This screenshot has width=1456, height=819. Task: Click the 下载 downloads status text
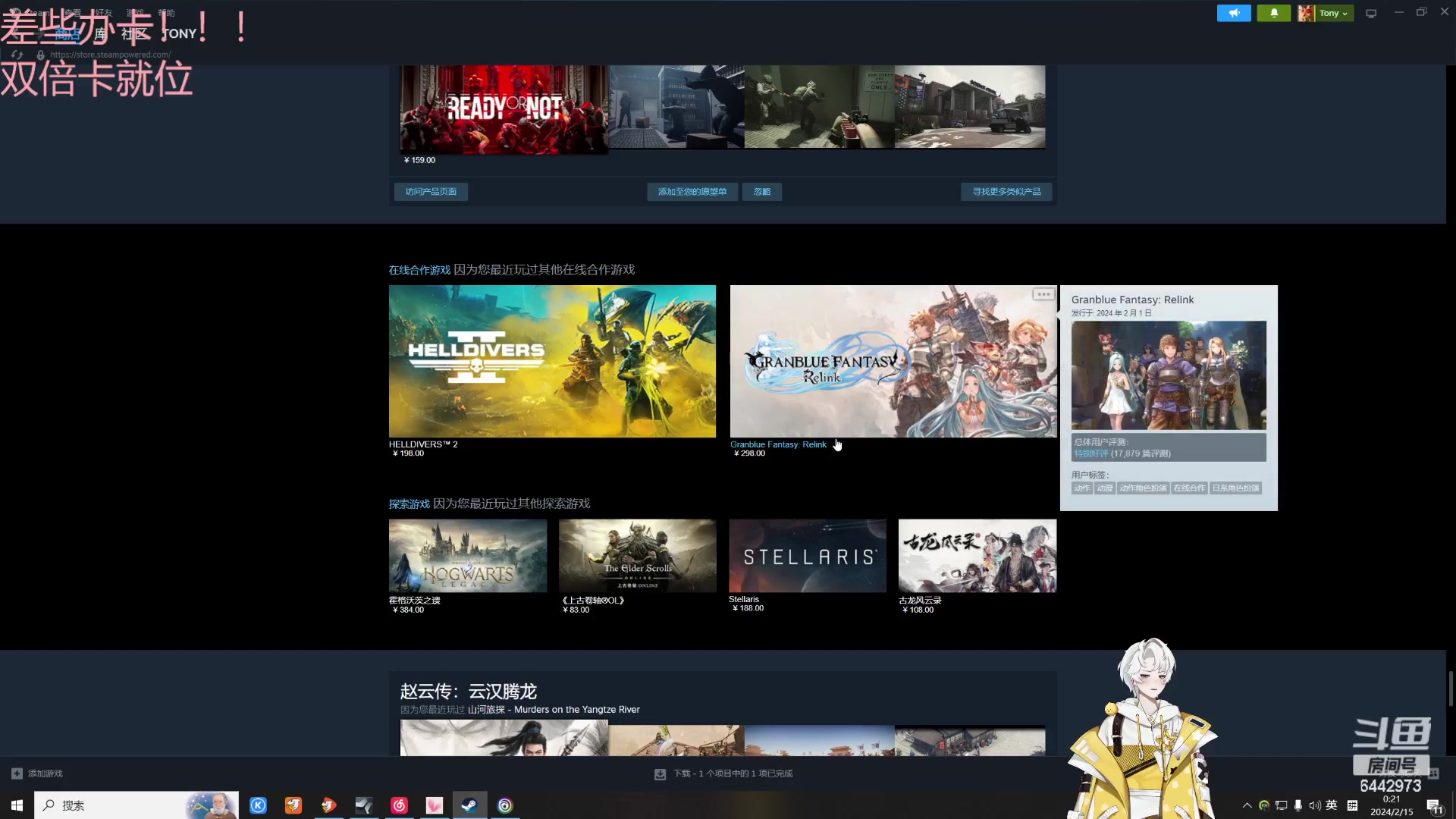tap(733, 773)
